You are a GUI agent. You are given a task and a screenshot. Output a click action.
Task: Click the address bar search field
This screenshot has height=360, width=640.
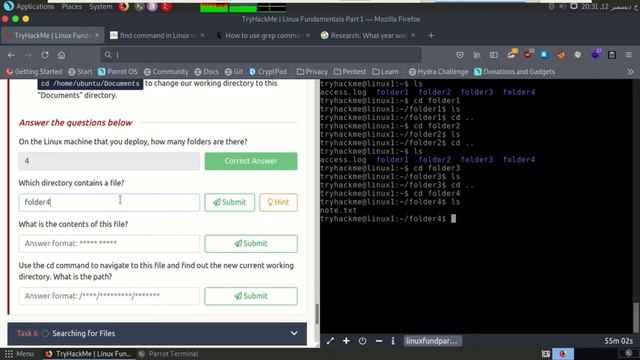click(x=261, y=55)
